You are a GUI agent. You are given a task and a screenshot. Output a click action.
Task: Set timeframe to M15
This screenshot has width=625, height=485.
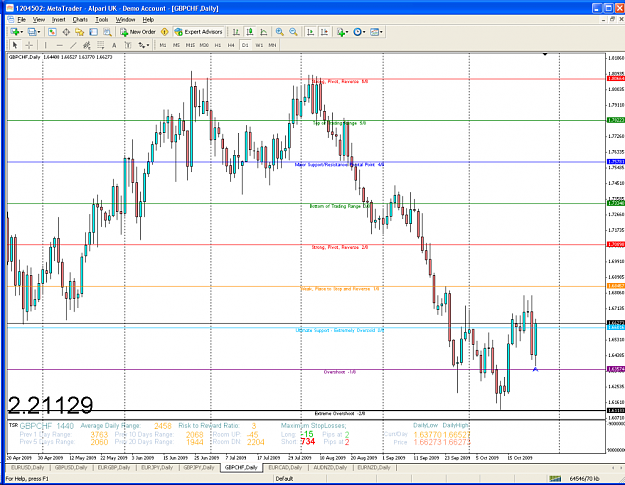(190, 45)
